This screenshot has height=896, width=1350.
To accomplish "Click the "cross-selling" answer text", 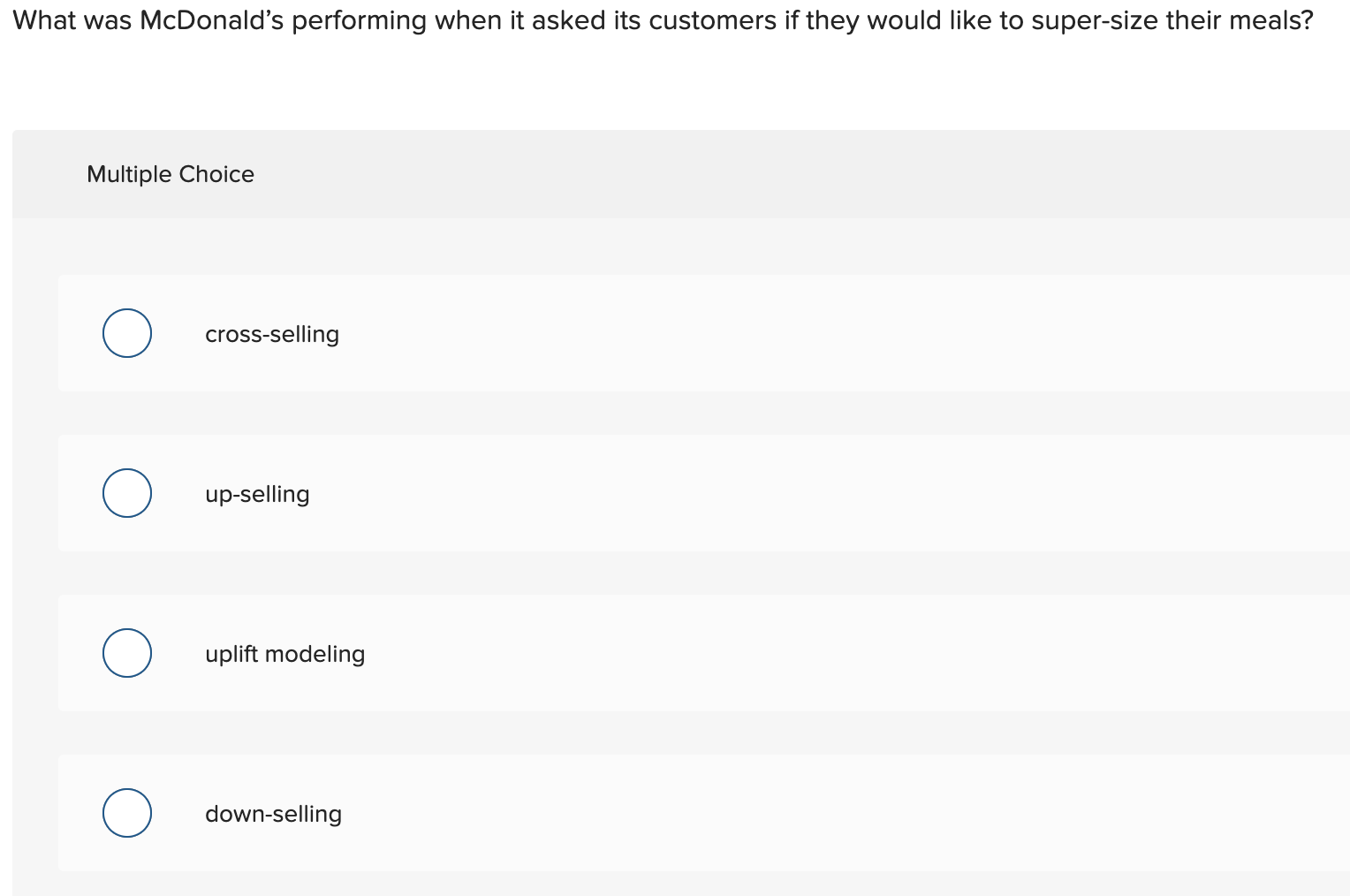I will [x=272, y=334].
